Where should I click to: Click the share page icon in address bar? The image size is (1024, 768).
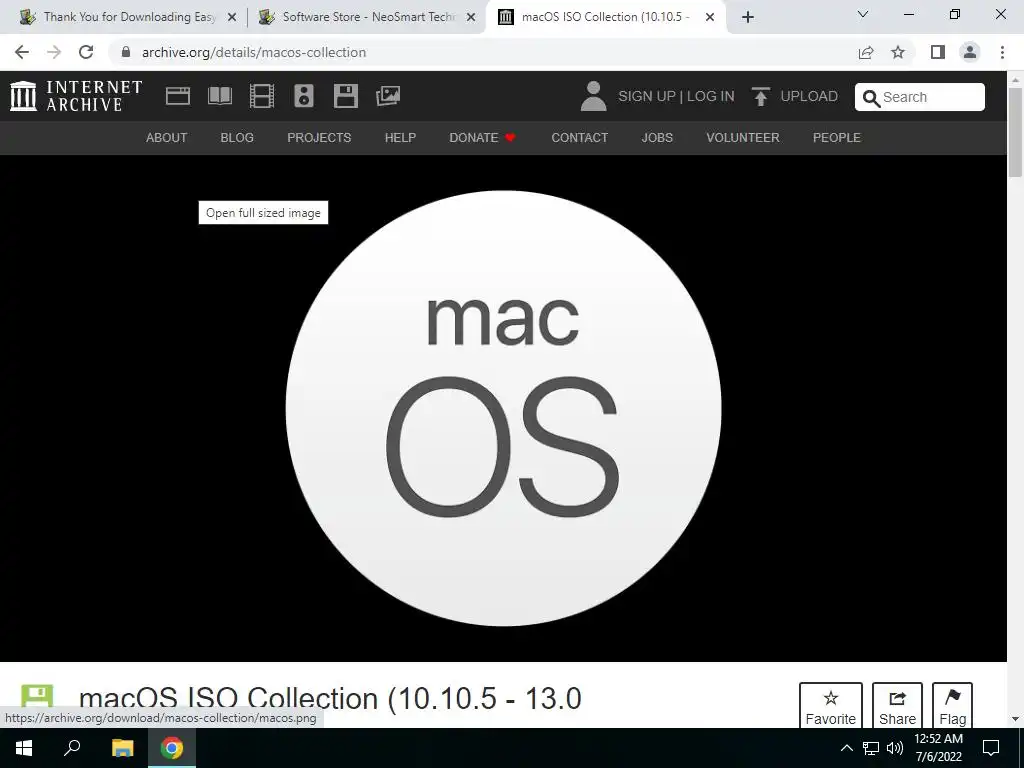(866, 52)
